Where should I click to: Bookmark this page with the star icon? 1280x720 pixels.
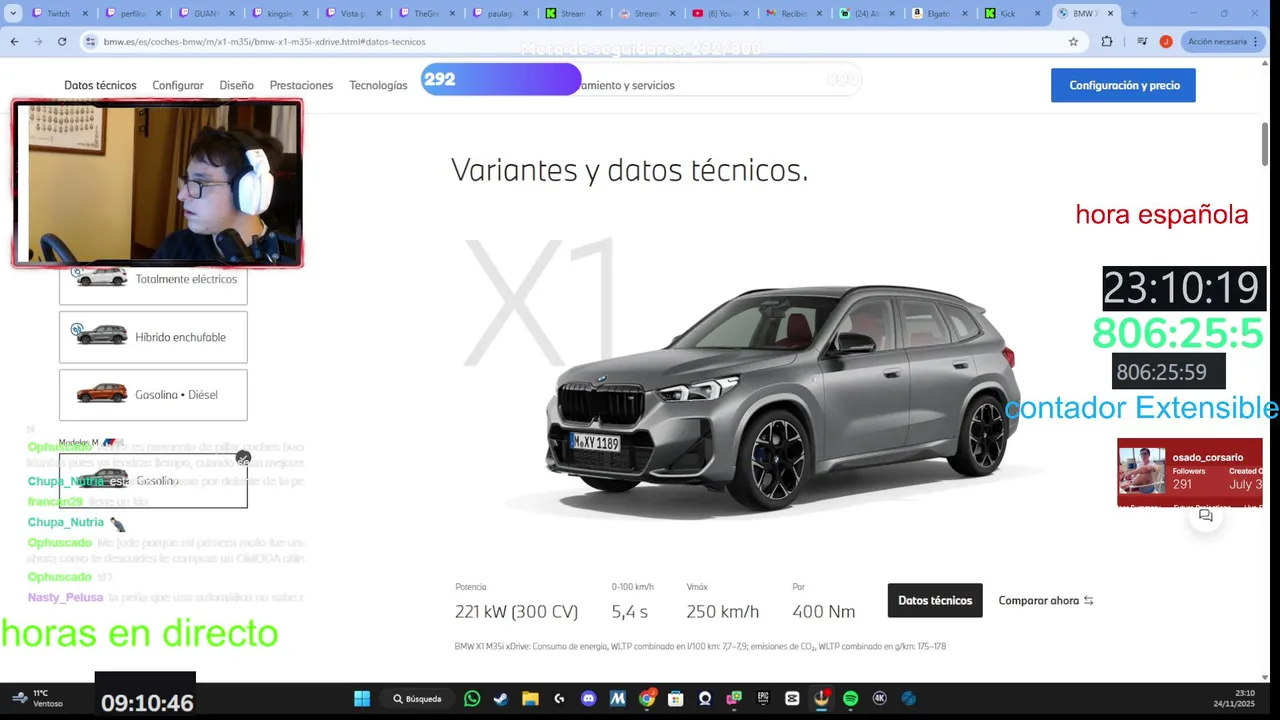[x=1073, y=41]
